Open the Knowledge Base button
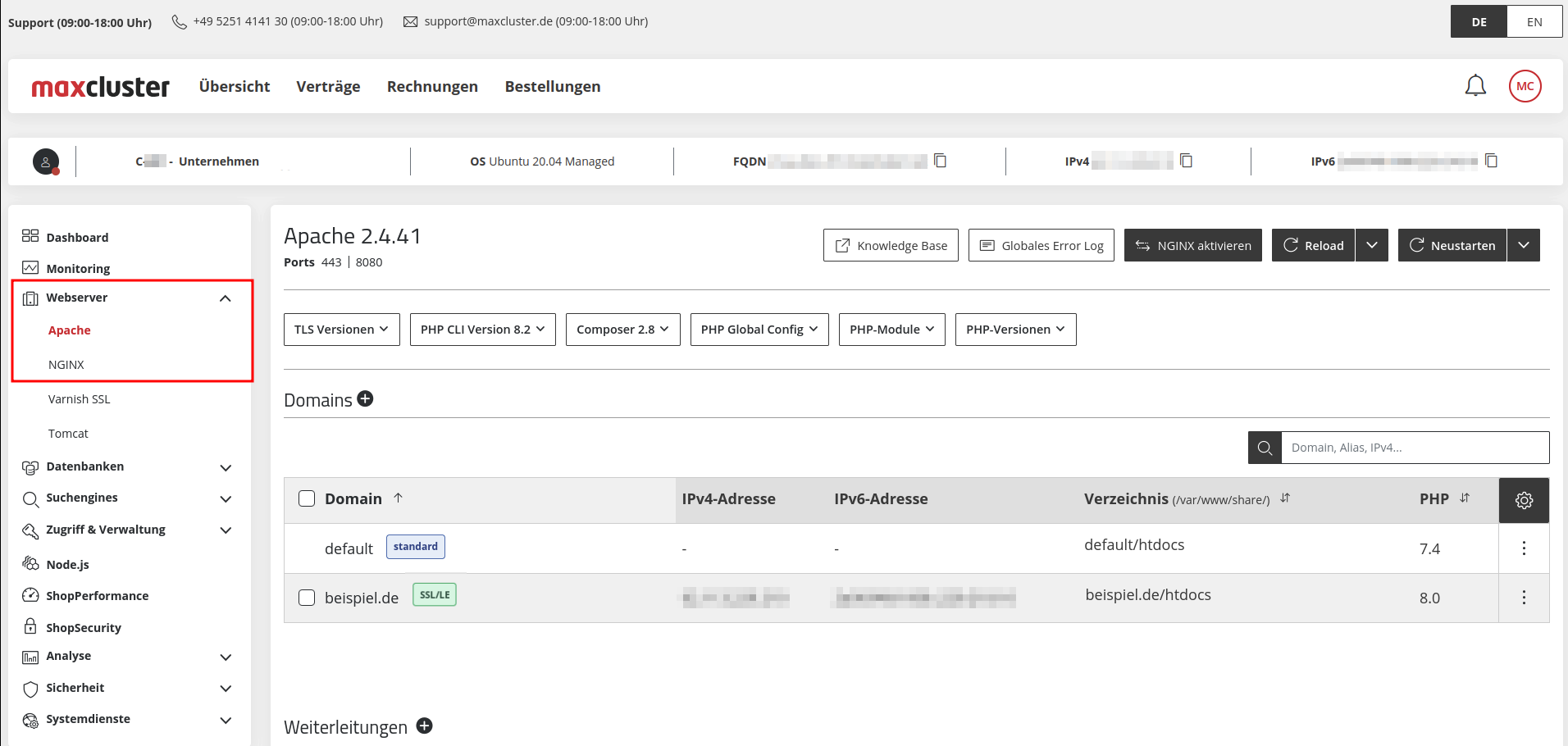Screen dimensions: 1568x746 (891, 245)
